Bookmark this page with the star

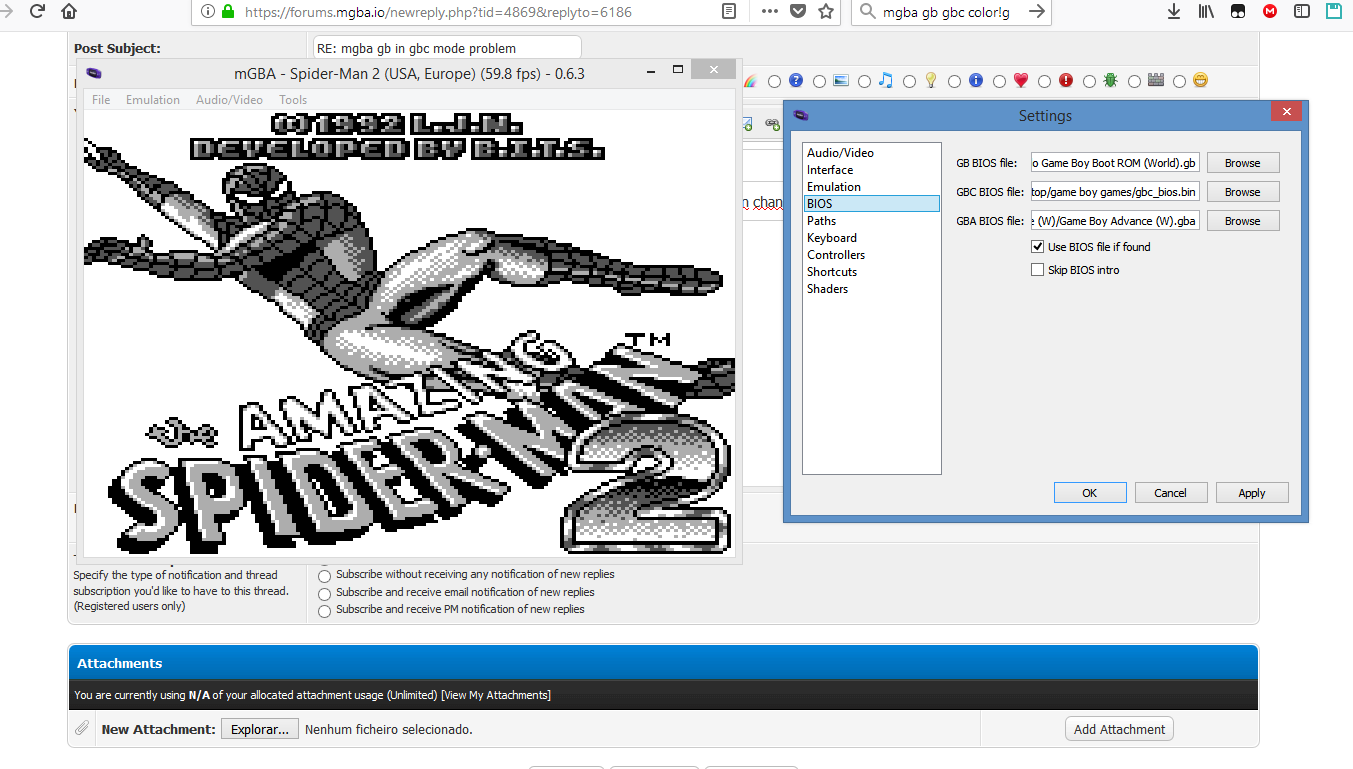tap(825, 12)
